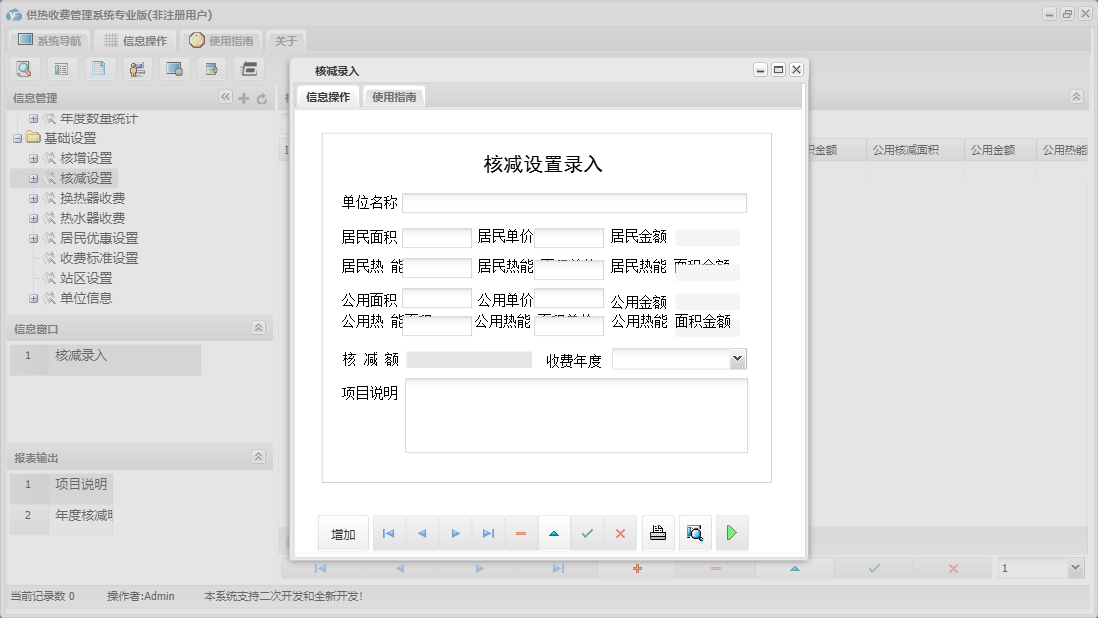Switch to the 使用指南 tab in dialog
This screenshot has height=618, width=1098.
pyautogui.click(x=394, y=99)
